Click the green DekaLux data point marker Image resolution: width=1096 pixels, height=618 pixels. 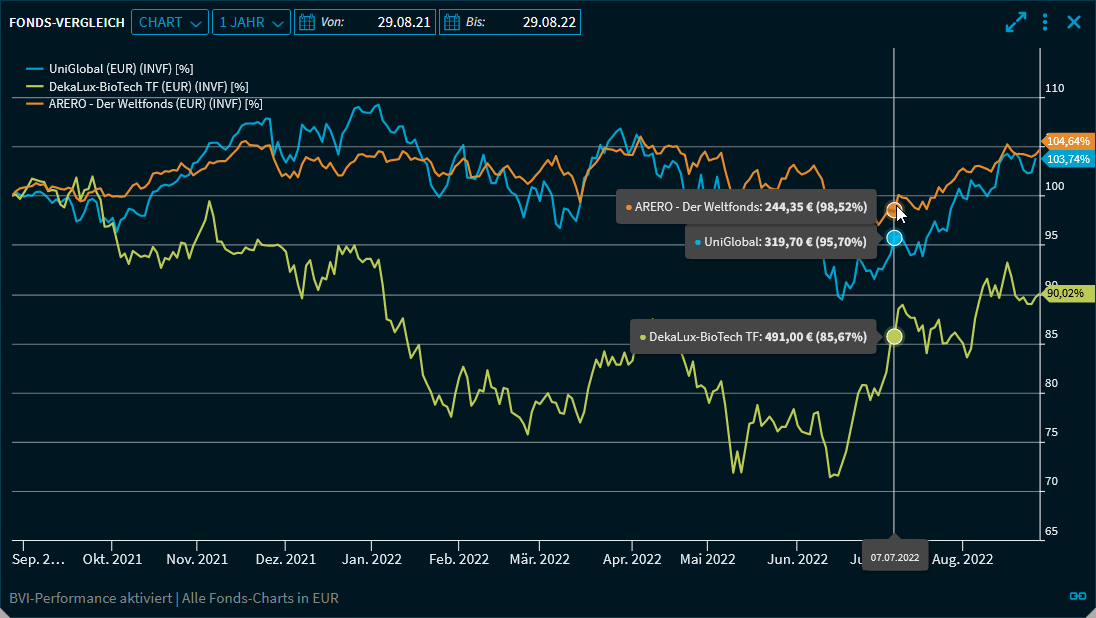[894, 337]
